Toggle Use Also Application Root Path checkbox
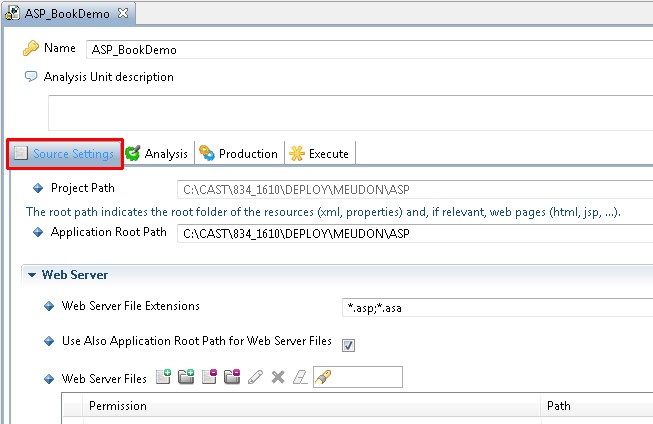Viewport: 653px width, 424px height. point(348,345)
